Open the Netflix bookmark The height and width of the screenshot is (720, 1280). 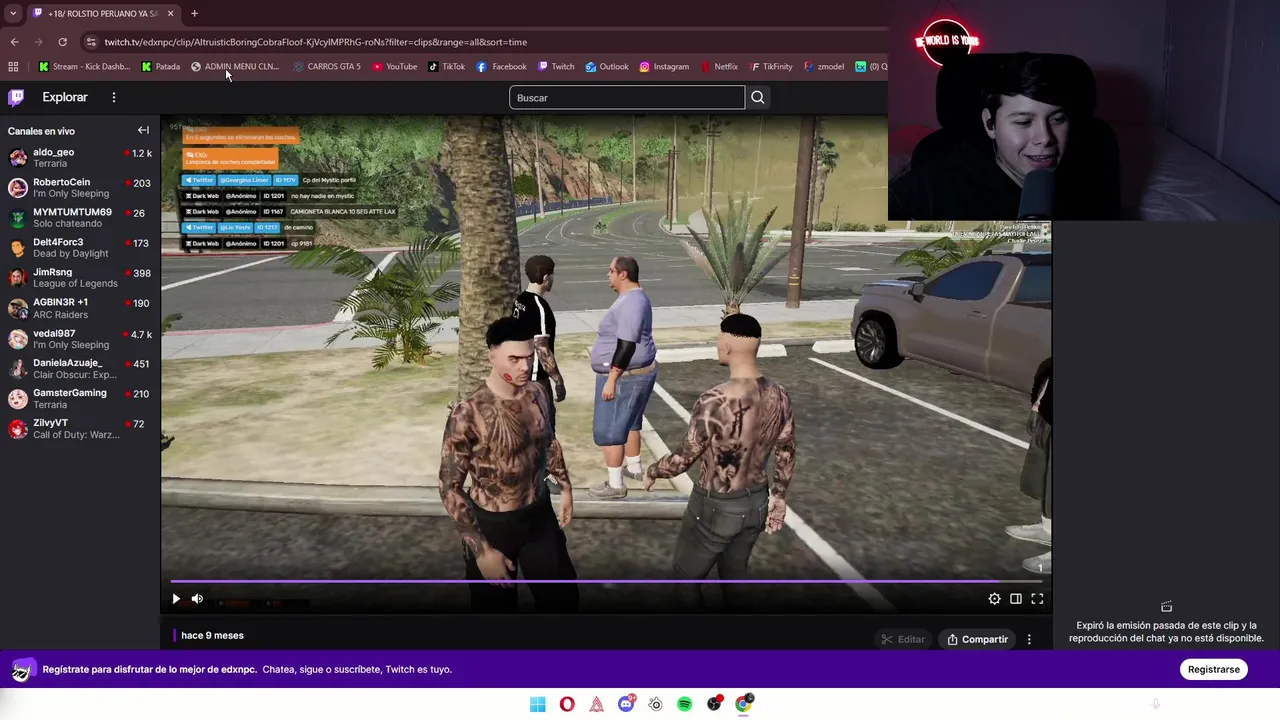pyautogui.click(x=718, y=66)
